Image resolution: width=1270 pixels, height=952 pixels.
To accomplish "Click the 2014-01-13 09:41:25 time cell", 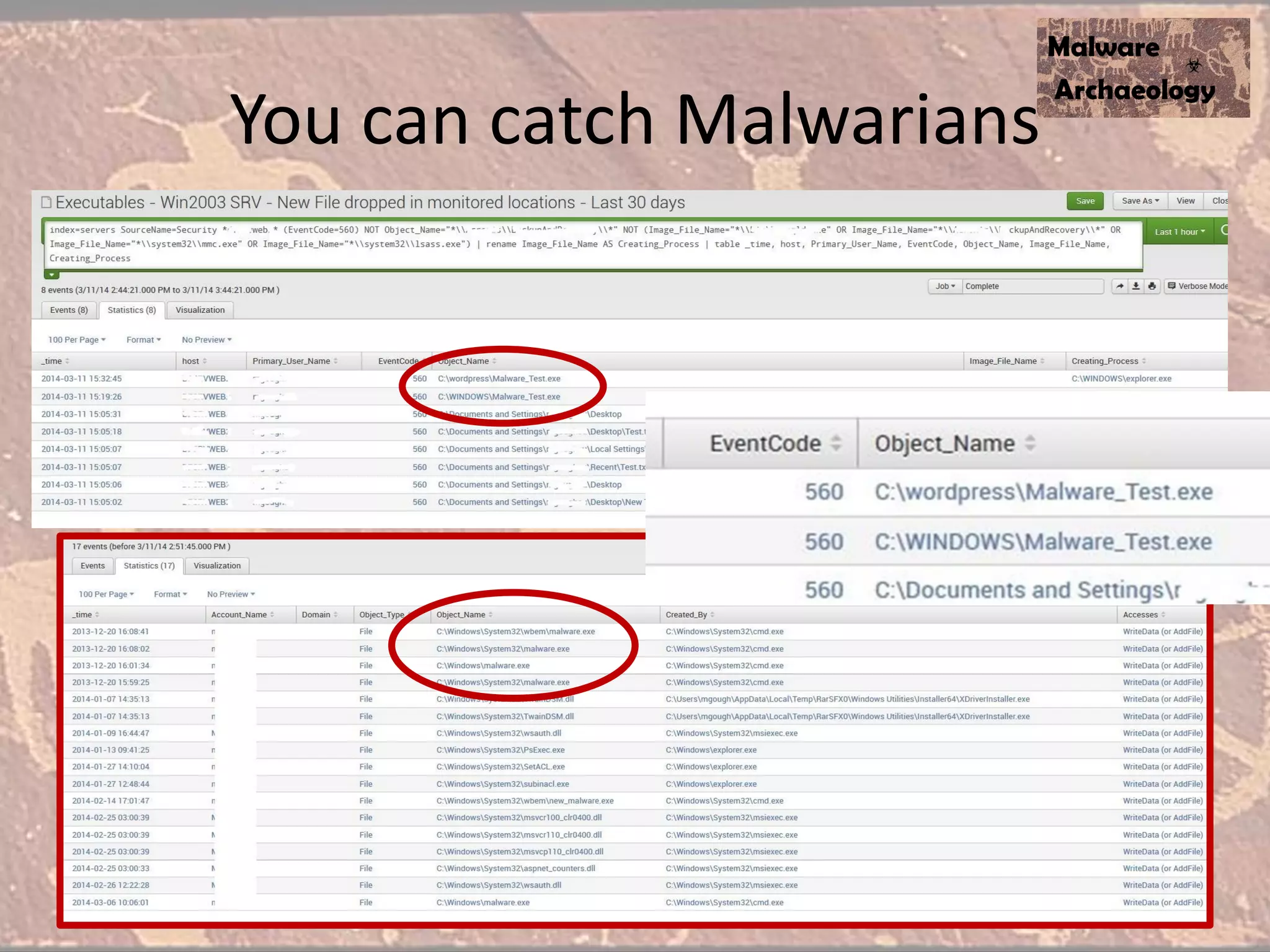I will [x=110, y=750].
